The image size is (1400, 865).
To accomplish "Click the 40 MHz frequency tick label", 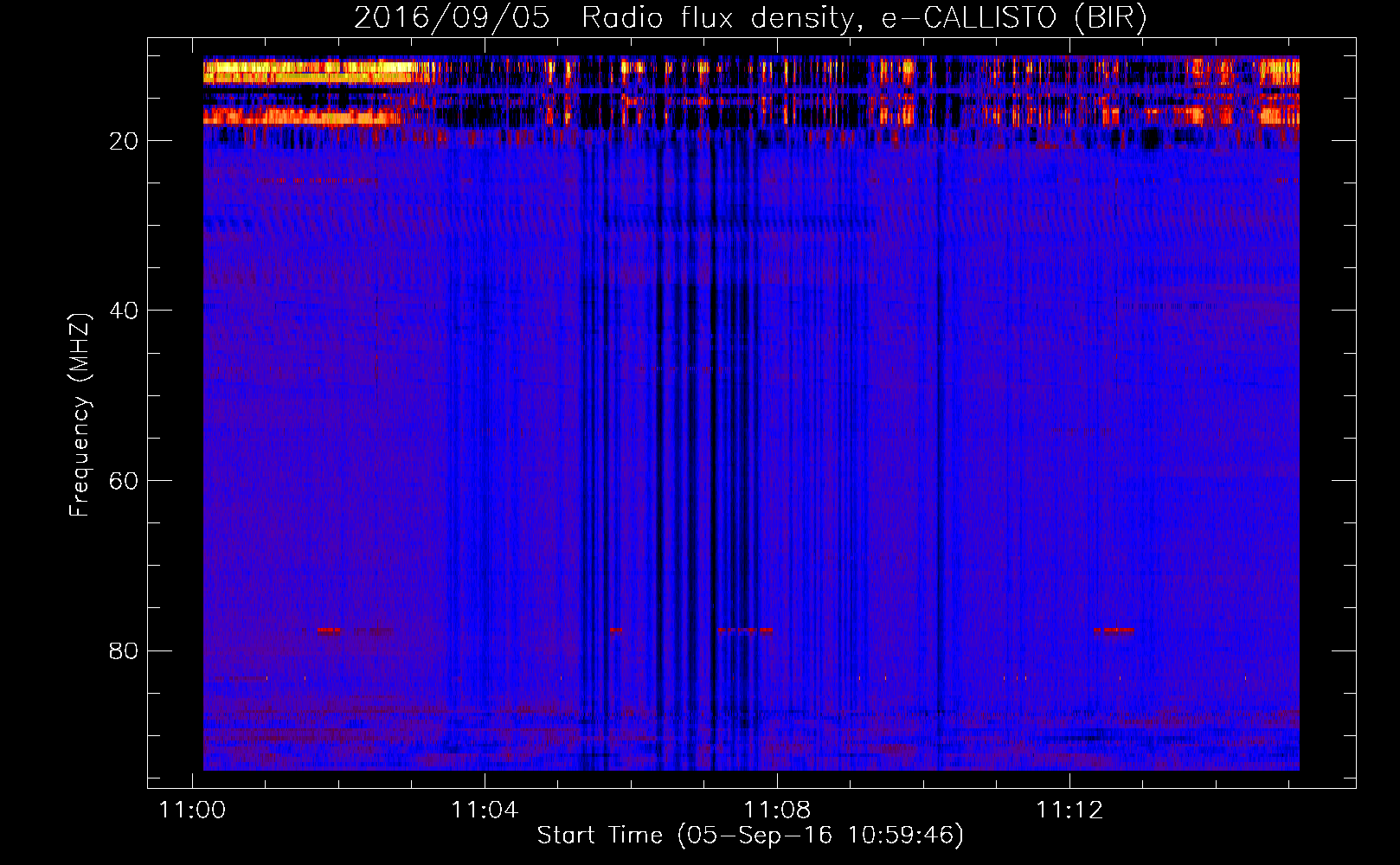I will point(125,311).
